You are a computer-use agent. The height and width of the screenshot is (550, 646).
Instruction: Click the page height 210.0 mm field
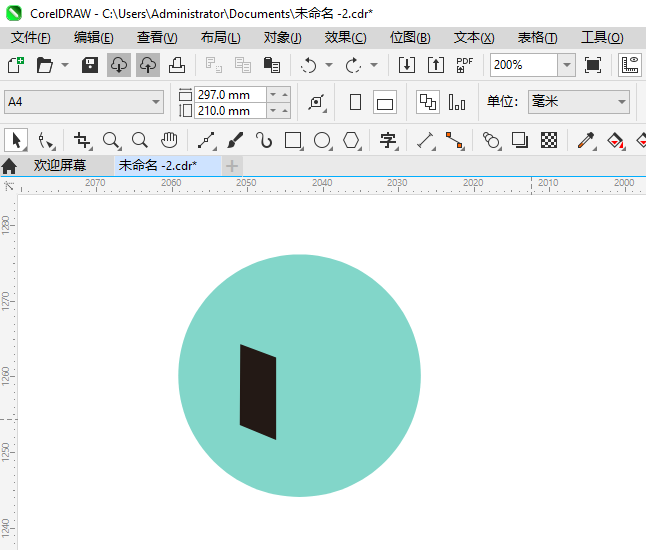click(x=230, y=111)
